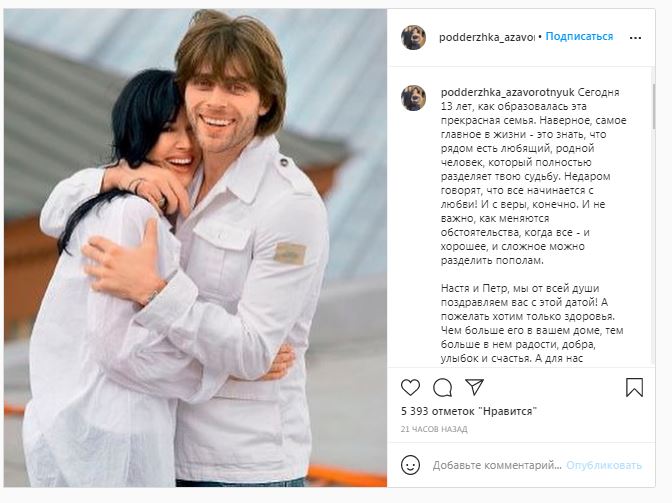Image resolution: width=672 pixels, height=503 pixels.
Task: Click the caption scrollbar thumb
Action: 654,106
